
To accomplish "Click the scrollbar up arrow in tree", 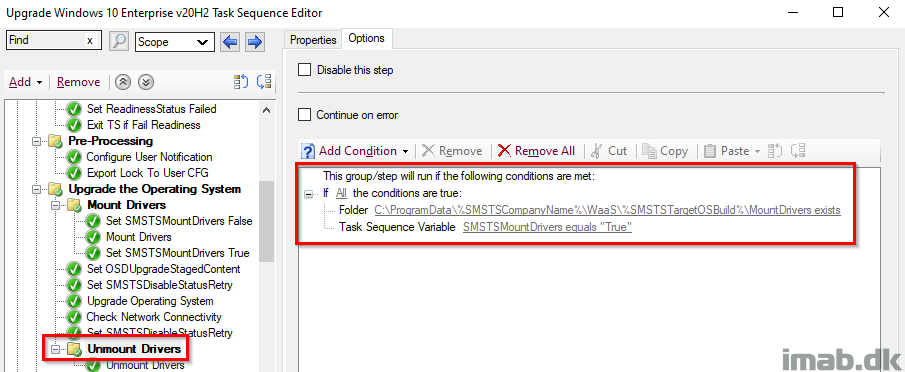I will click(266, 110).
